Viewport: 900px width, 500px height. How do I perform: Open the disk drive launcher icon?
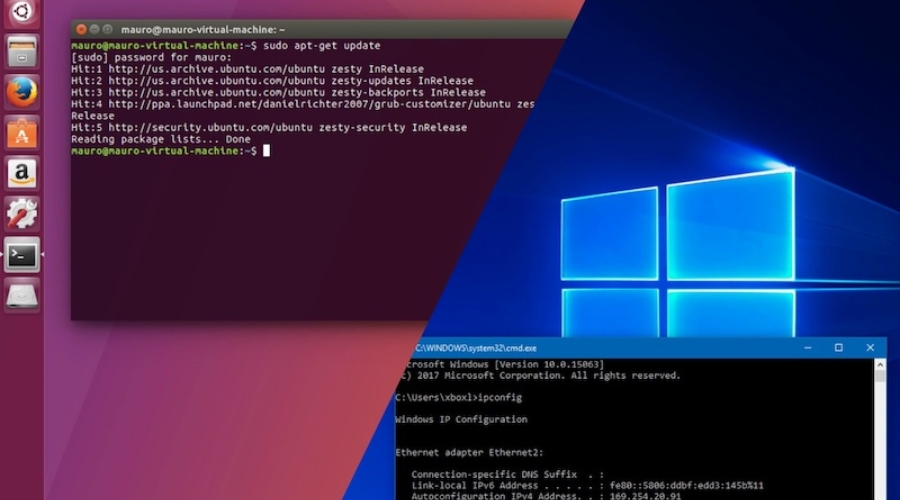point(22,295)
